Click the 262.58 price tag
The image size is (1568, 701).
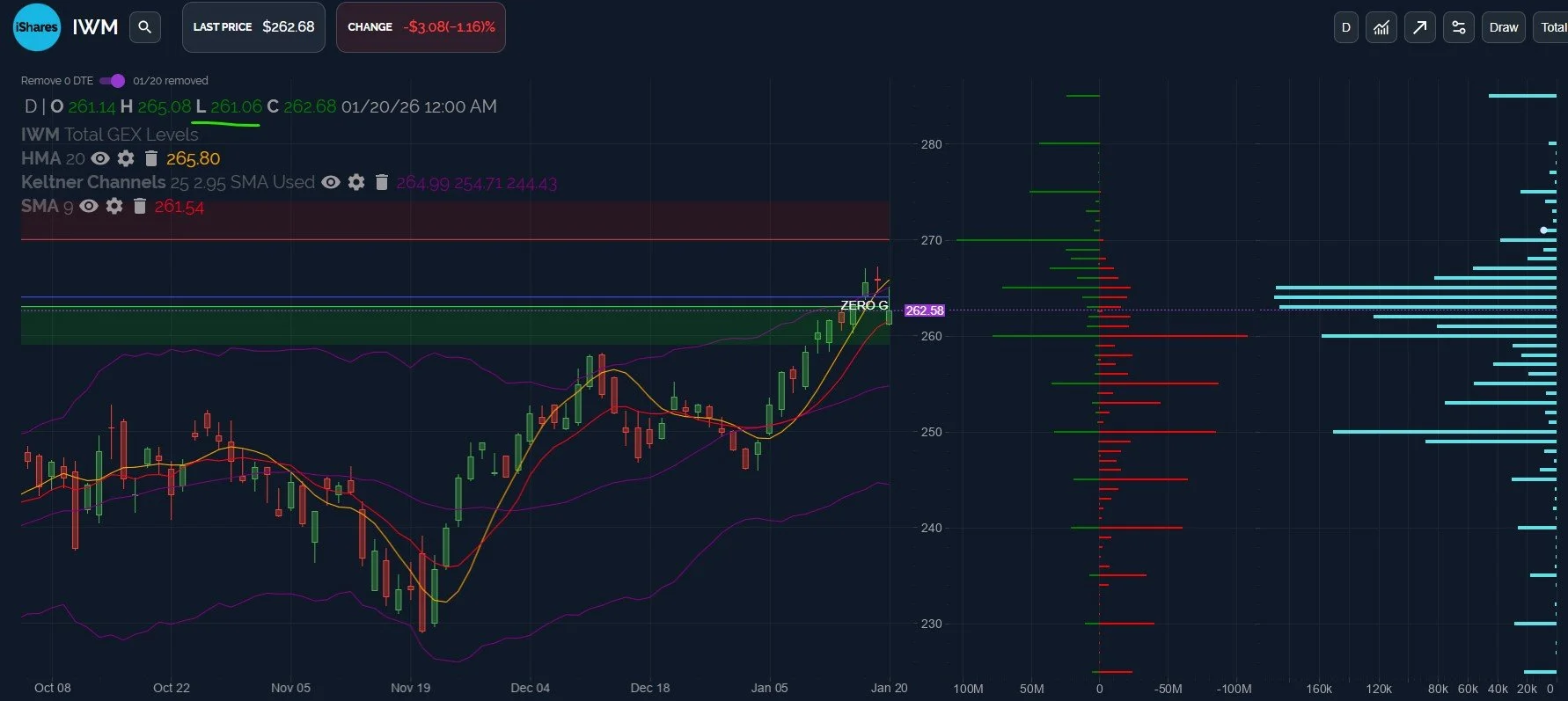(925, 310)
